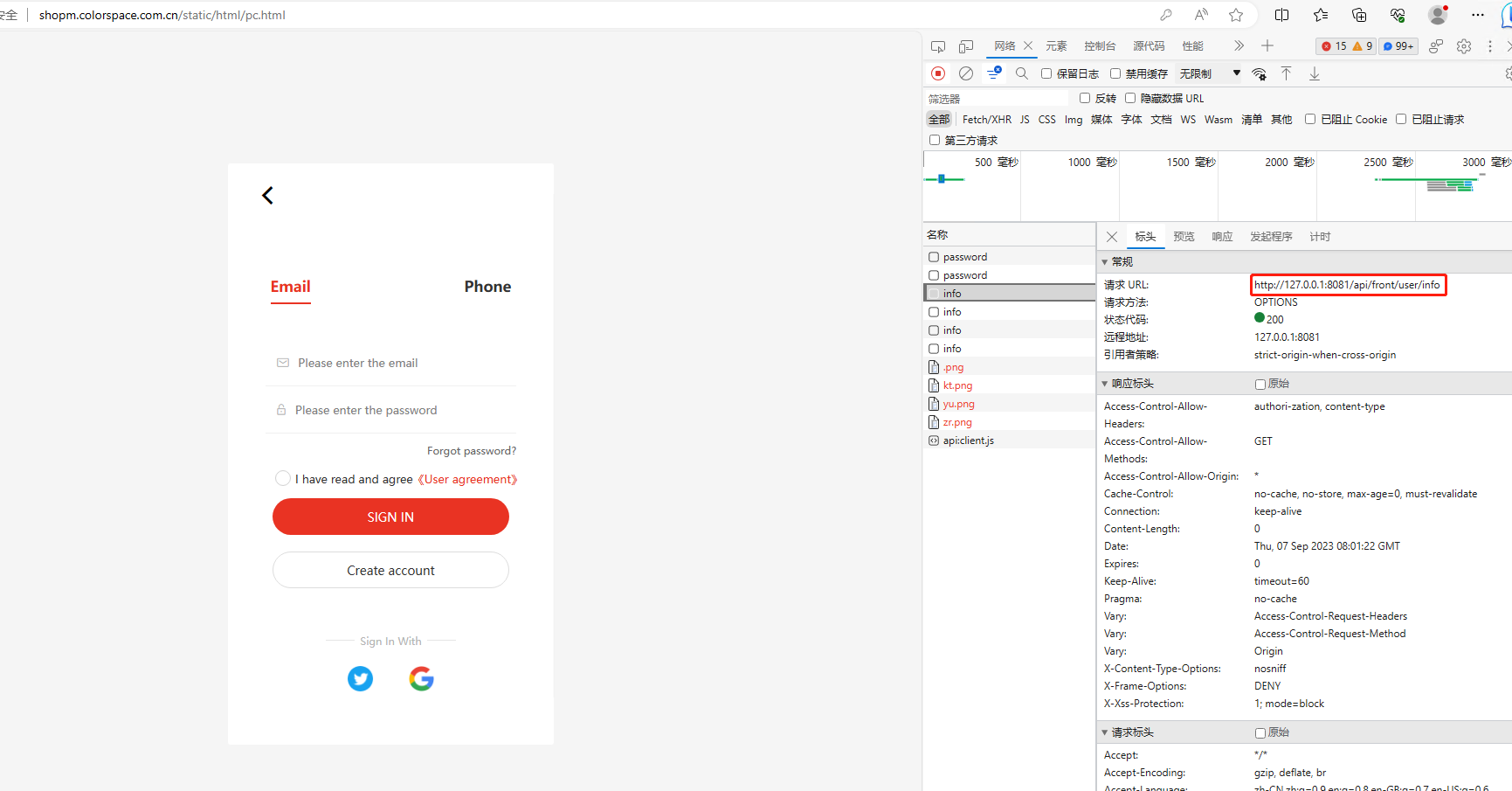Toggle device emulation icon in DevTools
Screen dimensions: 1512x791
(x=966, y=46)
